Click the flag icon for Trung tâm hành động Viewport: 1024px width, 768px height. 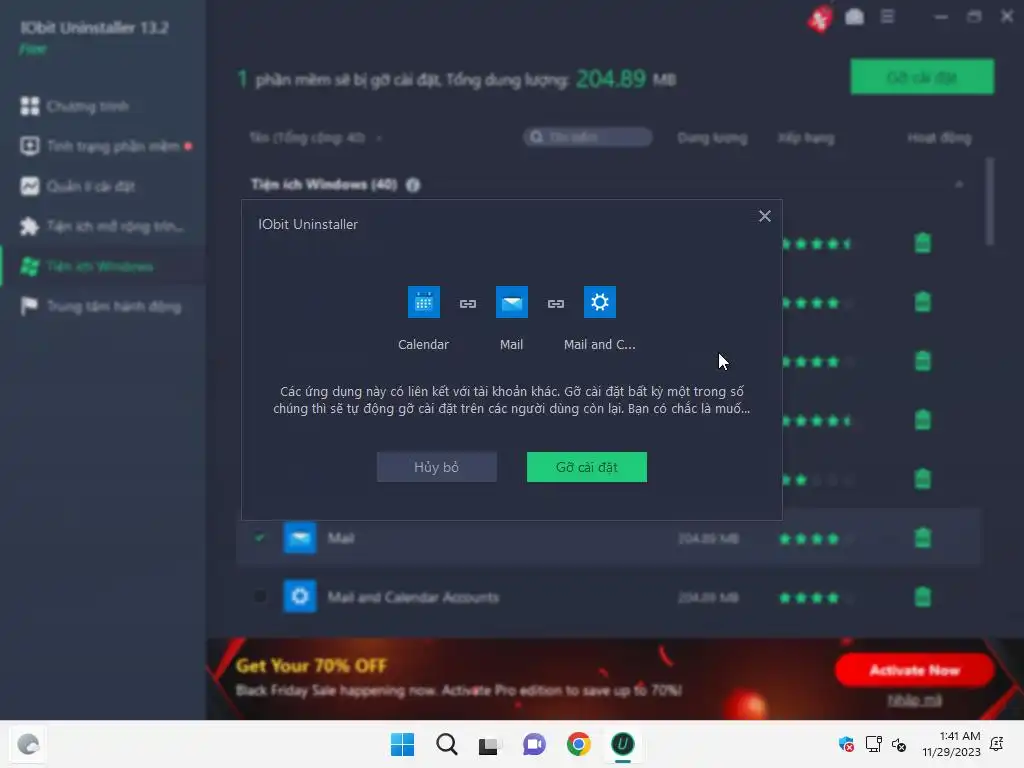(x=29, y=306)
